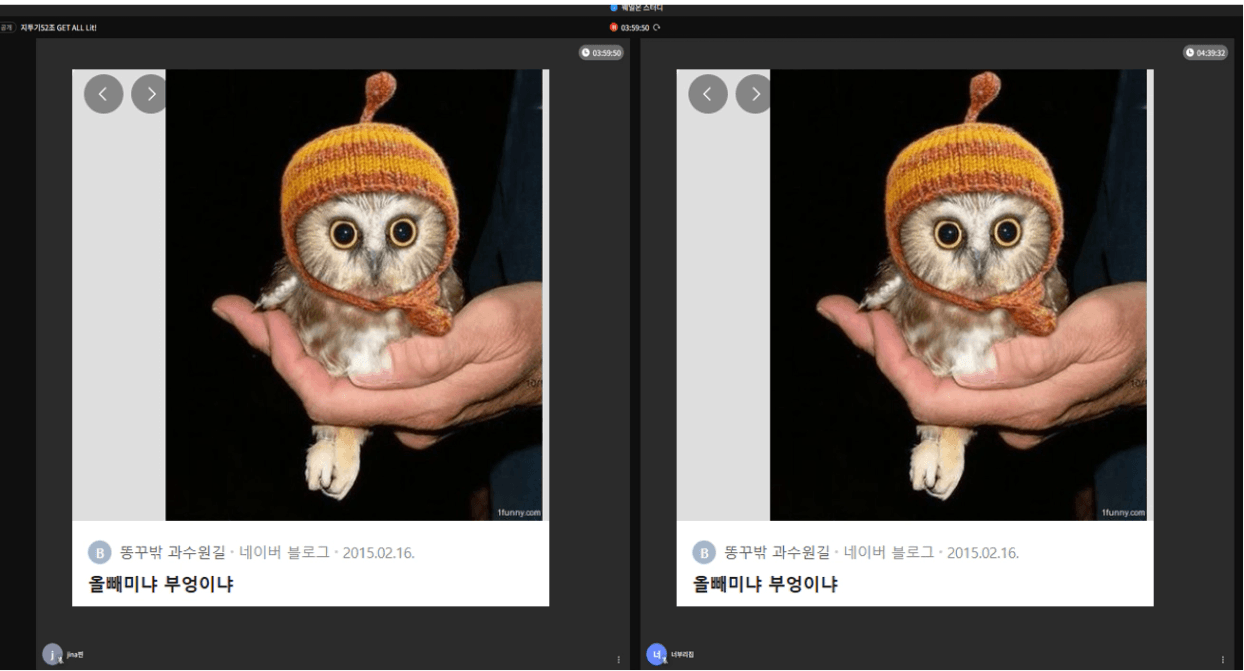Image resolution: width=1244 pixels, height=671 pixels.
Task: Click next arrow on left owl image
Action: pyautogui.click(x=150, y=94)
